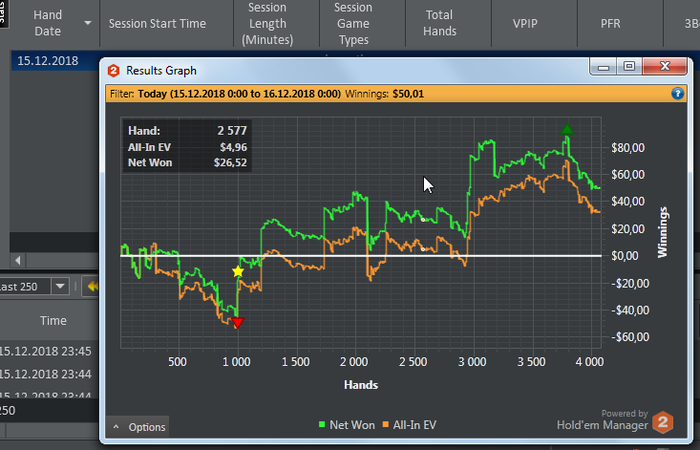Open help via the blue question mark icon
The width and height of the screenshot is (700, 450).
tap(677, 94)
